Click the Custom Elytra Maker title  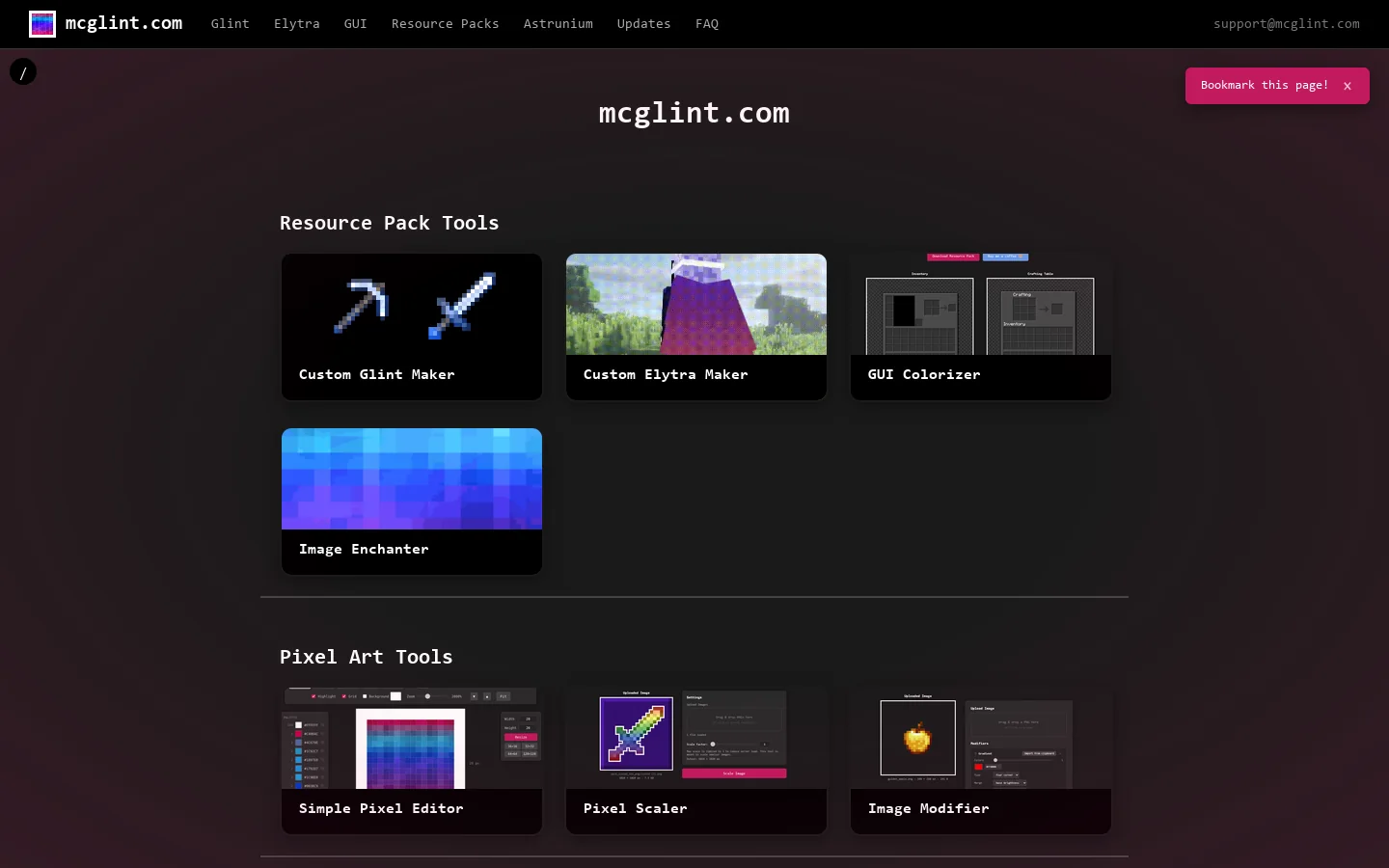[666, 375]
